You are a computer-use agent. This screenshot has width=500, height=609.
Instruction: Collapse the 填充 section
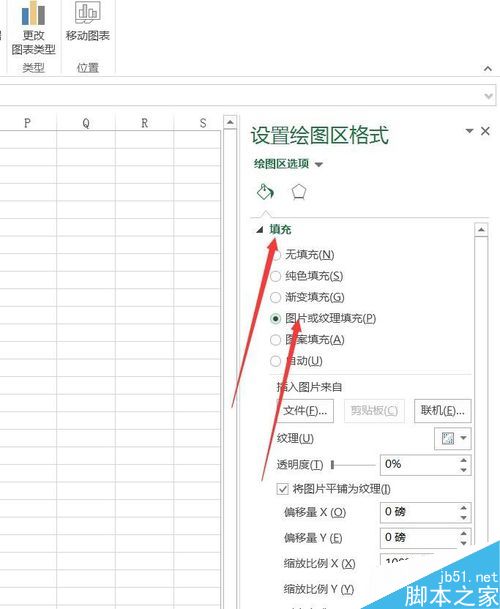click(x=260, y=230)
